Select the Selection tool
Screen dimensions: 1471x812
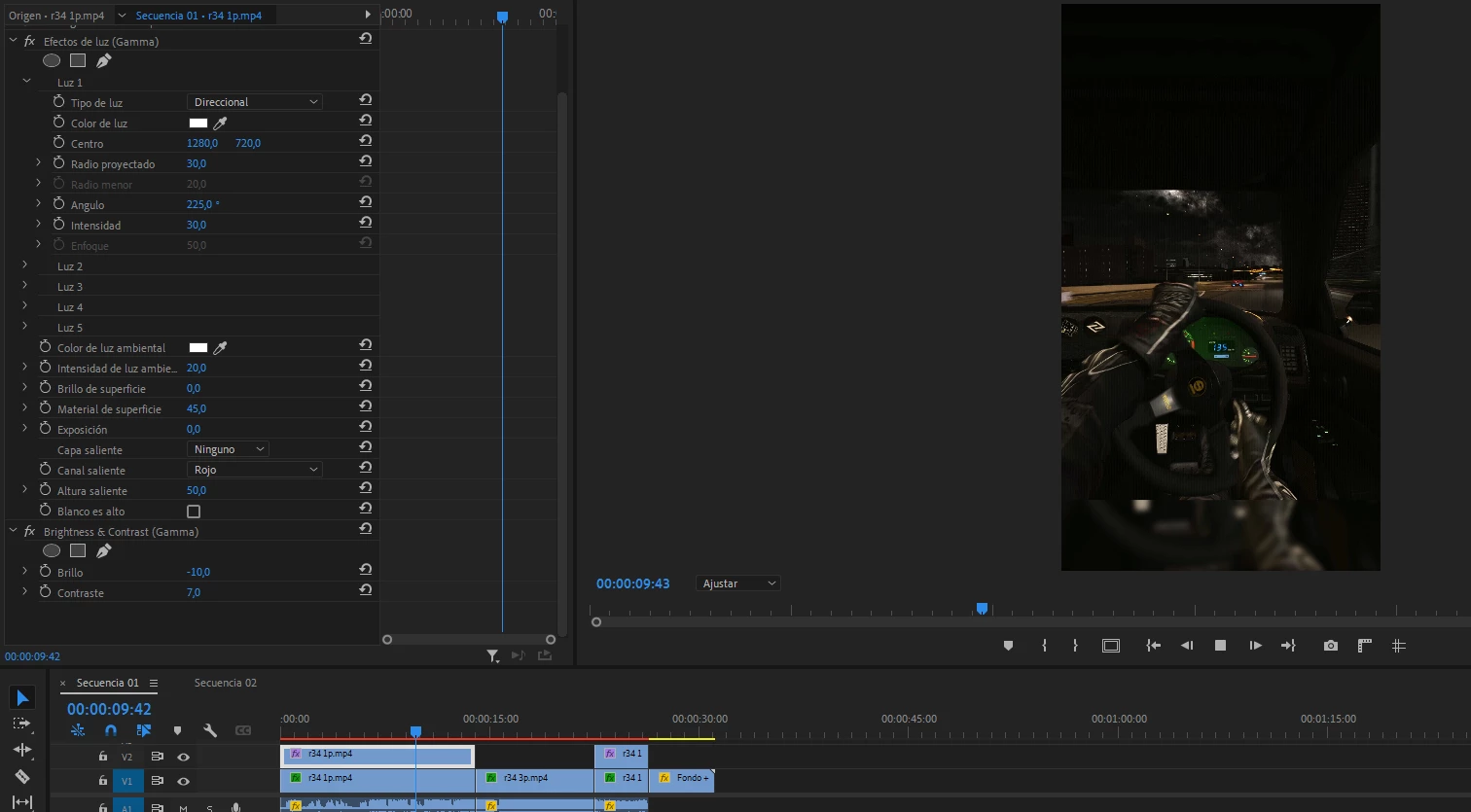pyautogui.click(x=22, y=698)
